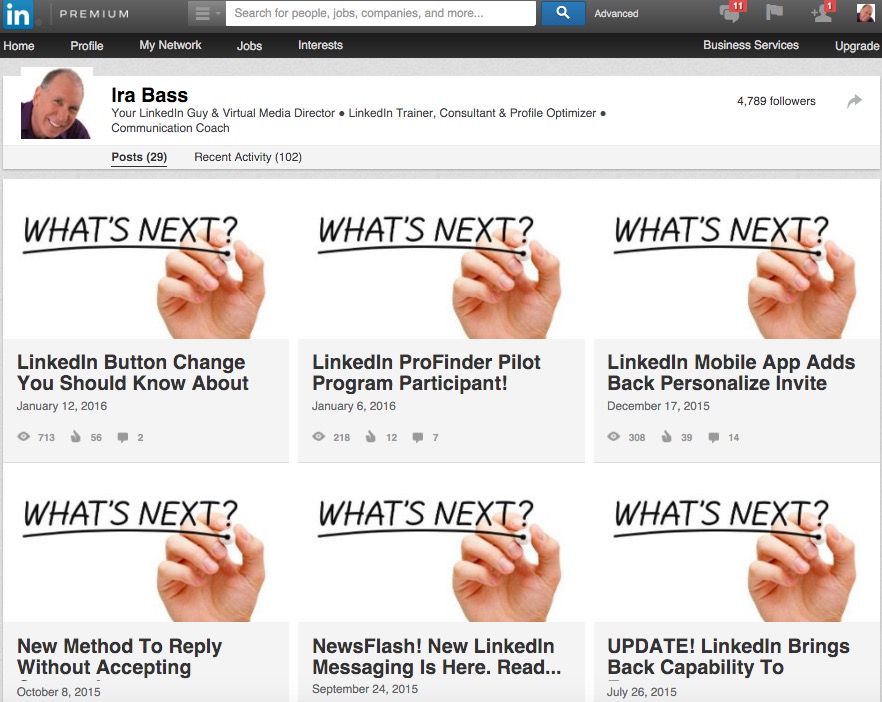Open the notifications flag icon
Screen dimensions: 882x702
click(x=775, y=12)
